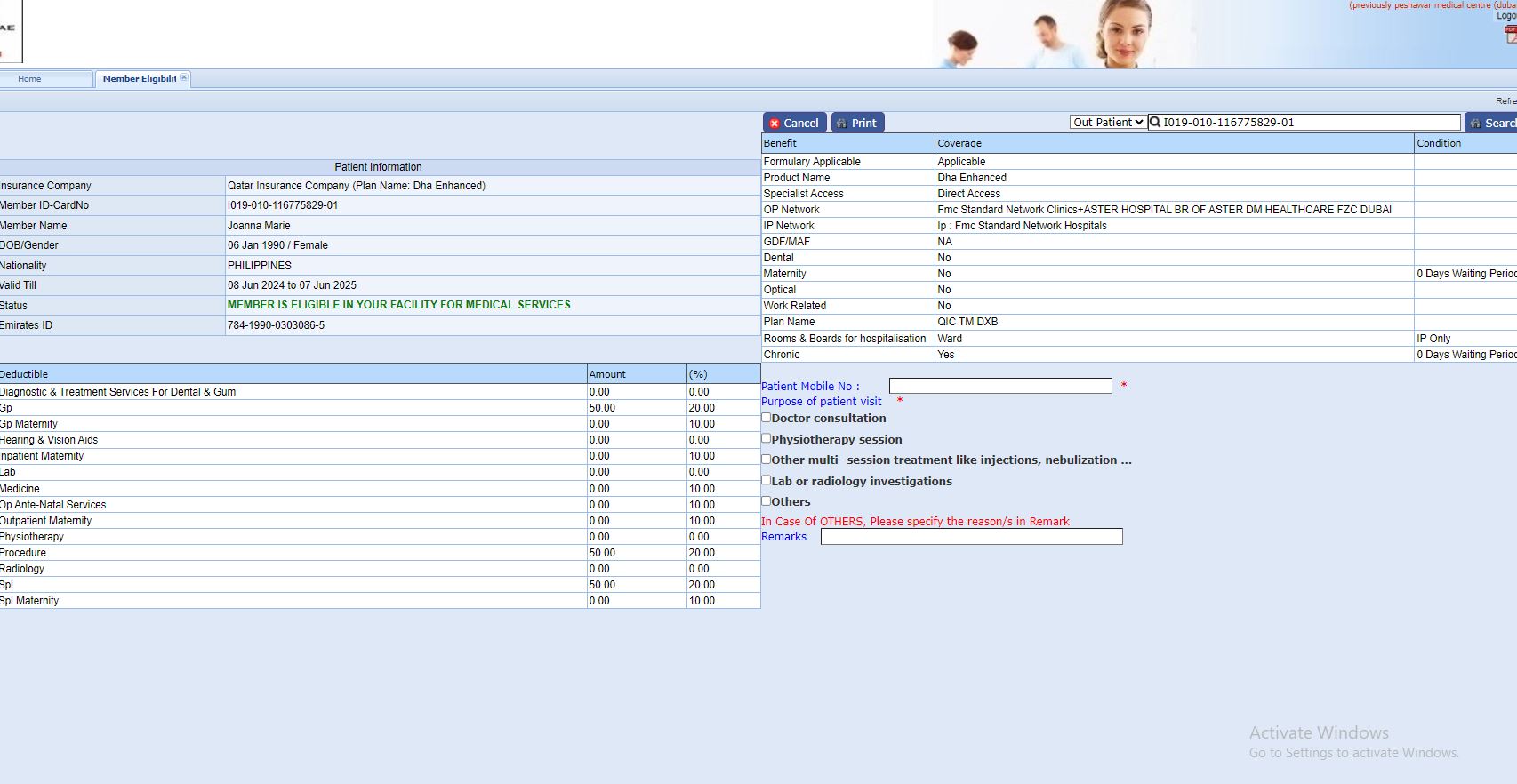
Task: Click the Refresh link
Action: point(1505,101)
